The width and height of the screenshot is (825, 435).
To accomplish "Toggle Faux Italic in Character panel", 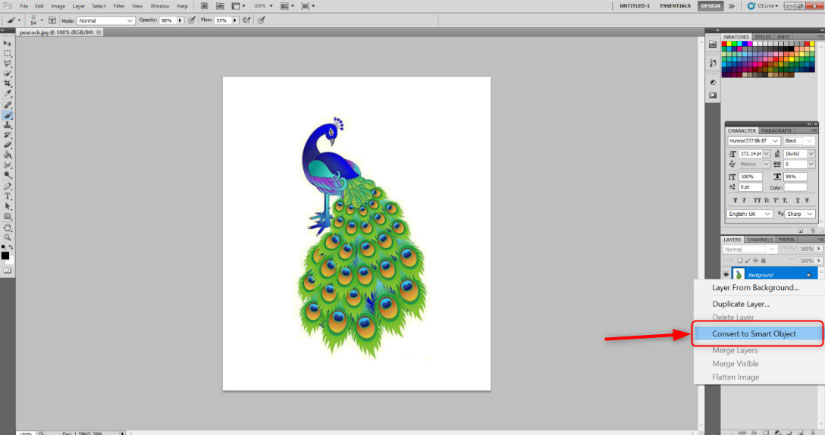I will 744,200.
